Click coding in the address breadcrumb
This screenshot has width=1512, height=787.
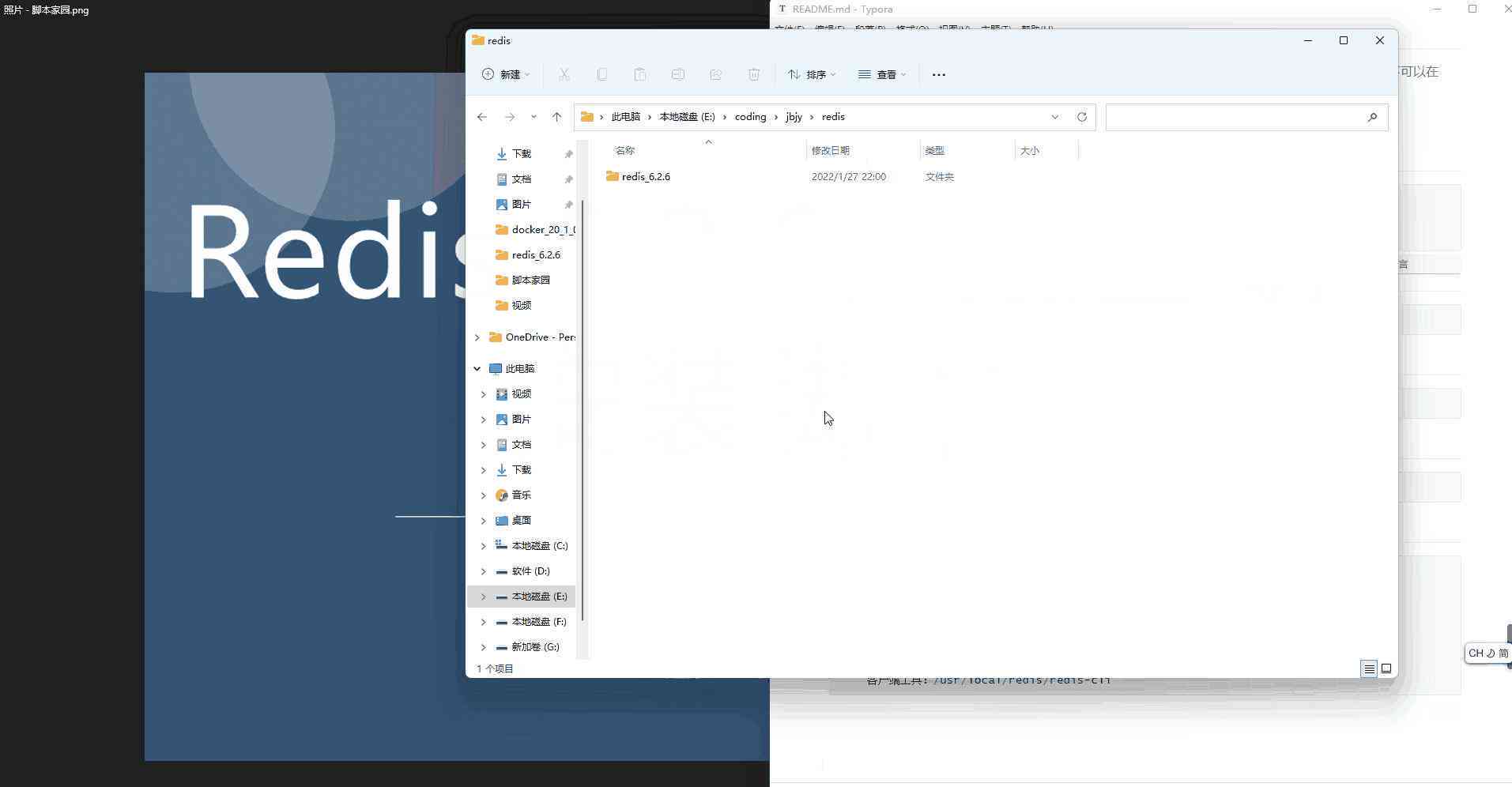click(750, 117)
